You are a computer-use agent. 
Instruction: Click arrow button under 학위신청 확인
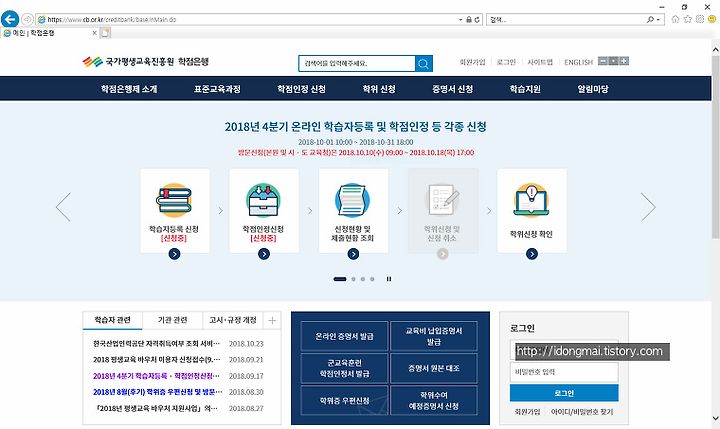coord(532,254)
